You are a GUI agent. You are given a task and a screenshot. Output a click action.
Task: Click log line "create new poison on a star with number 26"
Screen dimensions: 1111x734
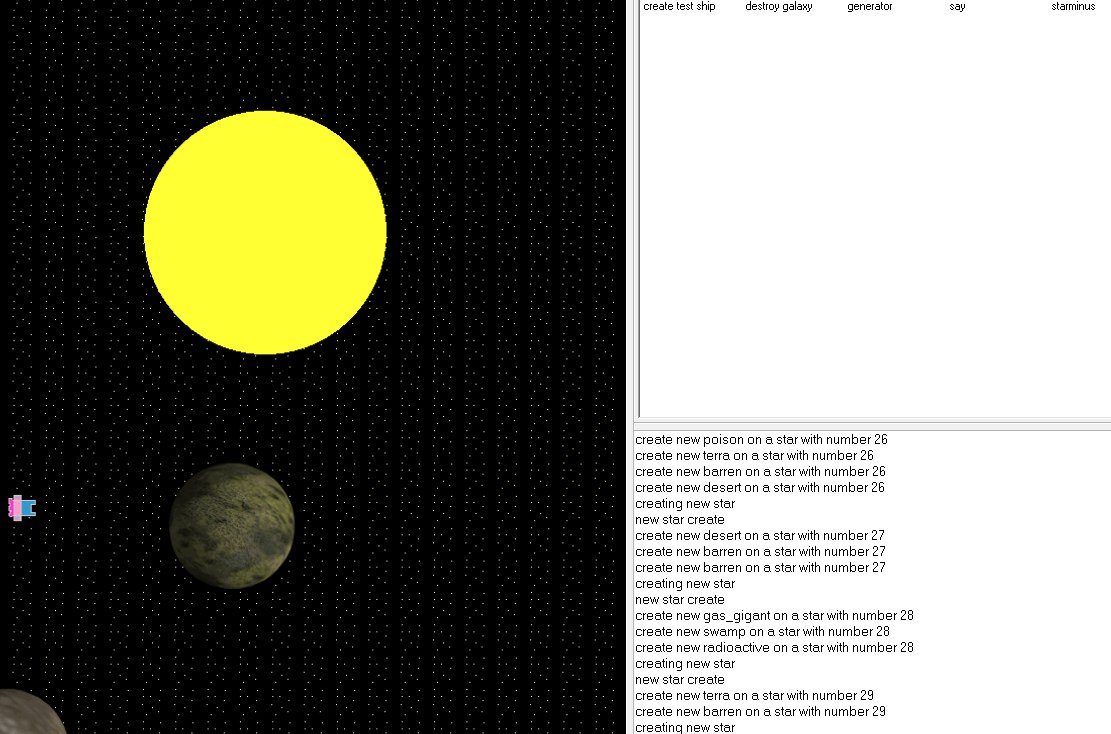point(761,439)
